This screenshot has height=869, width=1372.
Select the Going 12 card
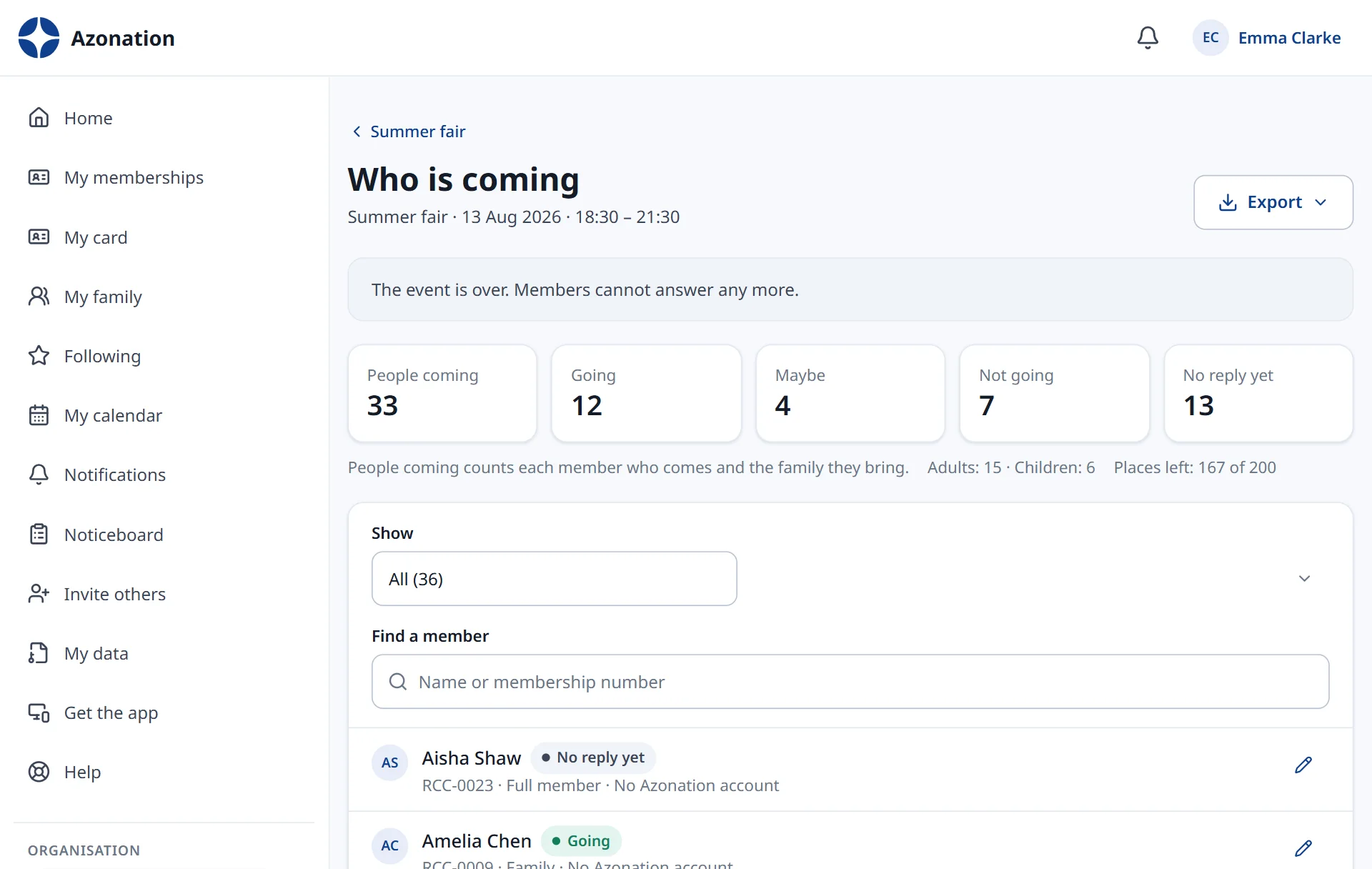click(646, 394)
